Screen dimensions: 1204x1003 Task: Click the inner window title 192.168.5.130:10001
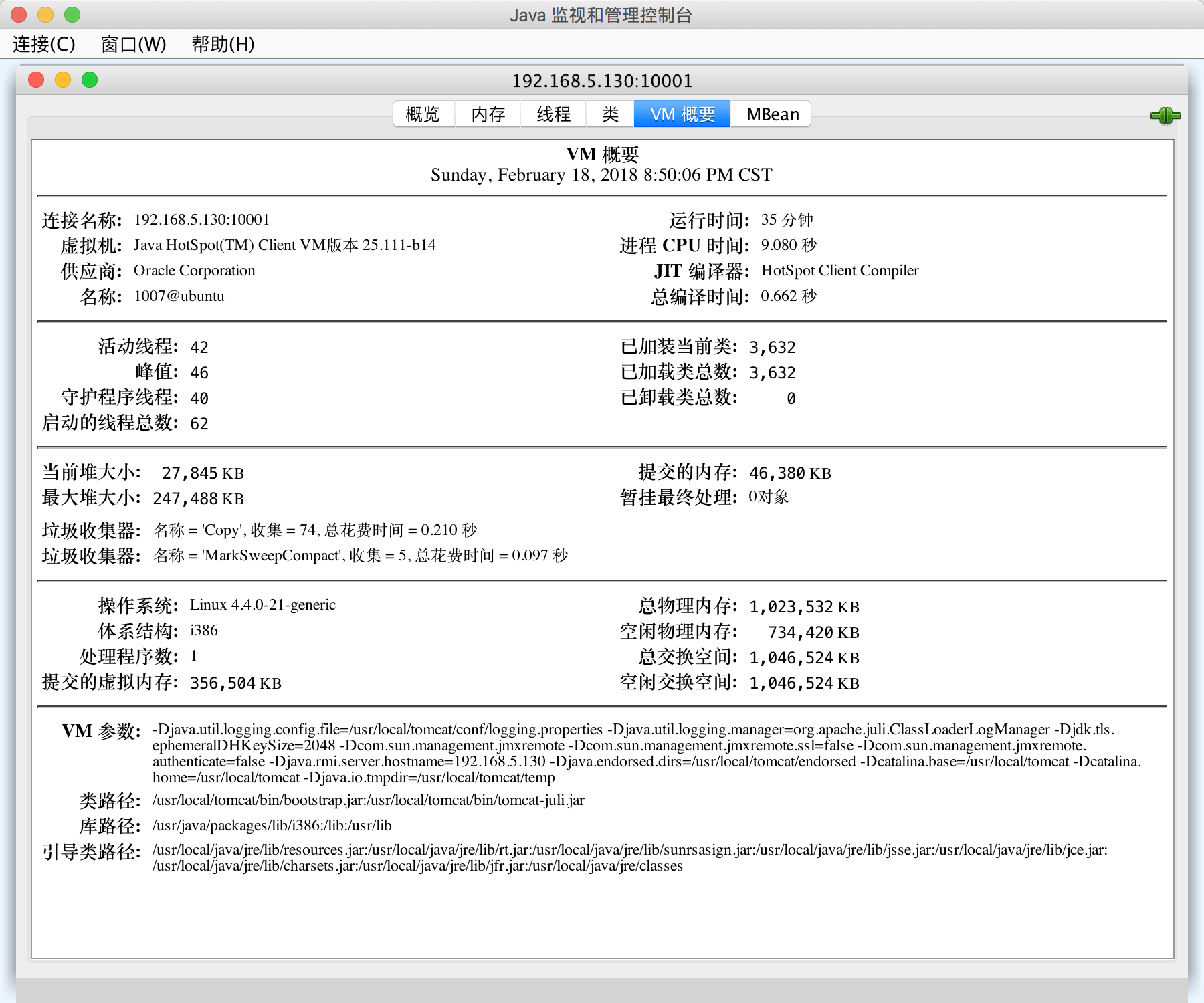pos(602,81)
